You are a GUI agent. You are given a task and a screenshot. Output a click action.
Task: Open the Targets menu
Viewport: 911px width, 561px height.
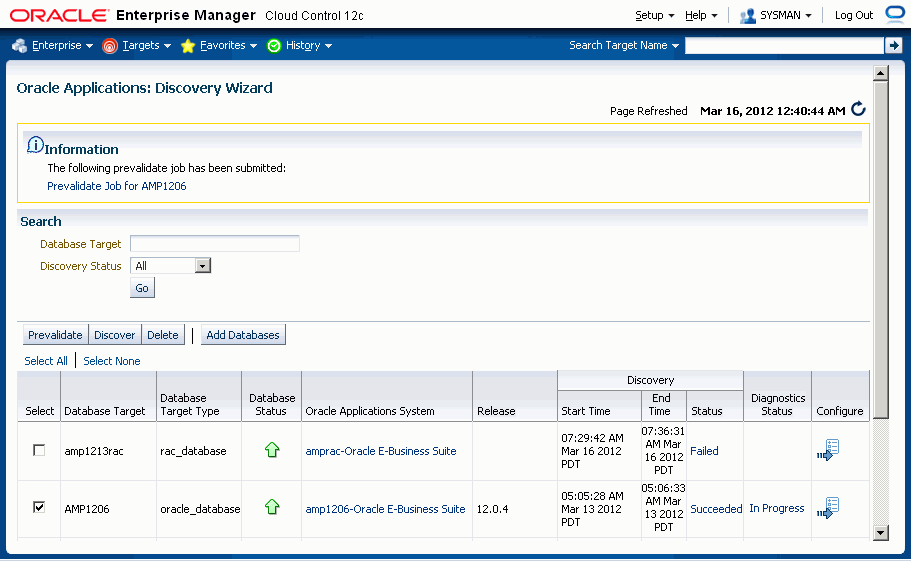pos(146,45)
